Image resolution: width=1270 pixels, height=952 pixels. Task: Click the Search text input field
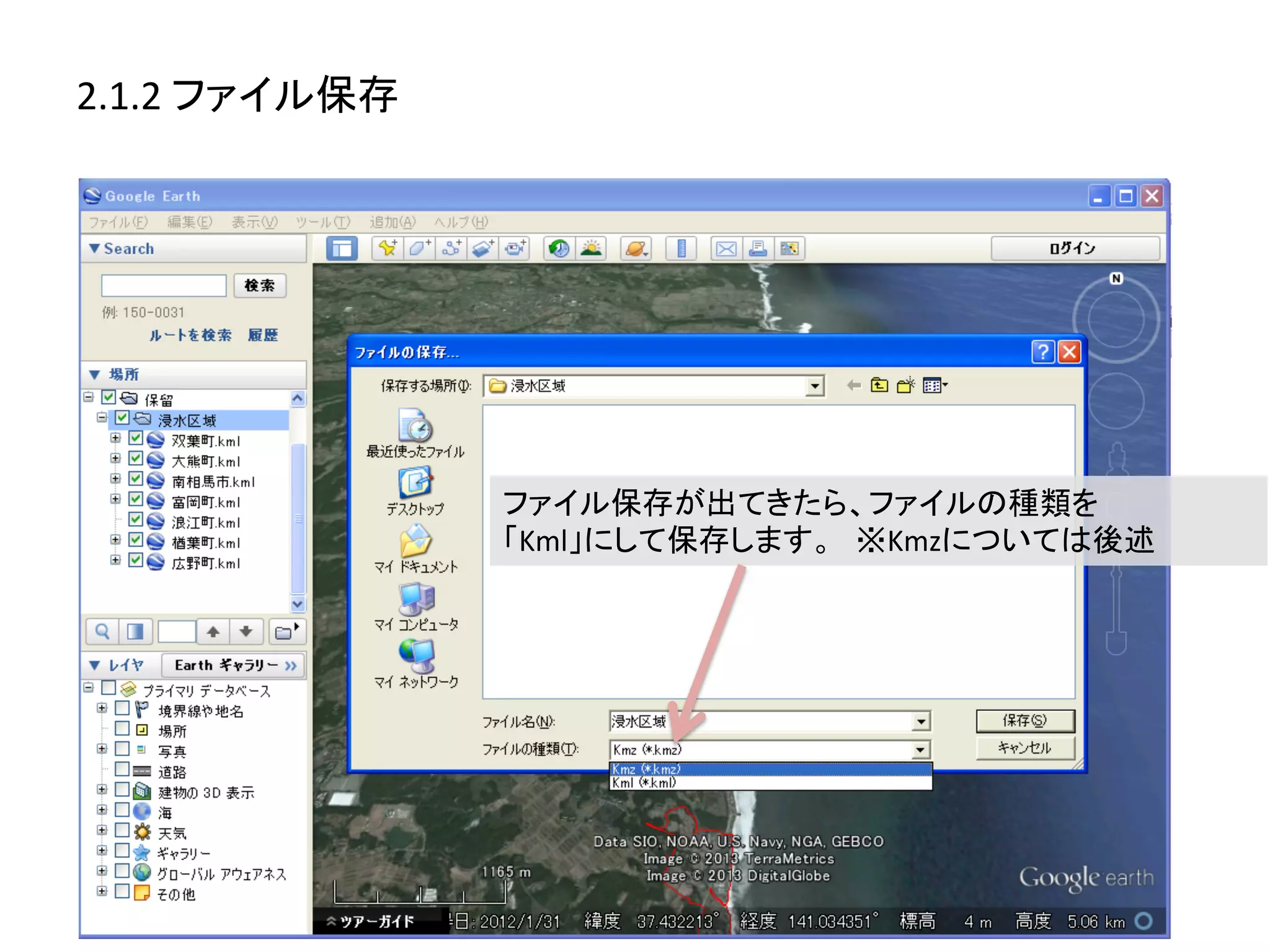164,286
